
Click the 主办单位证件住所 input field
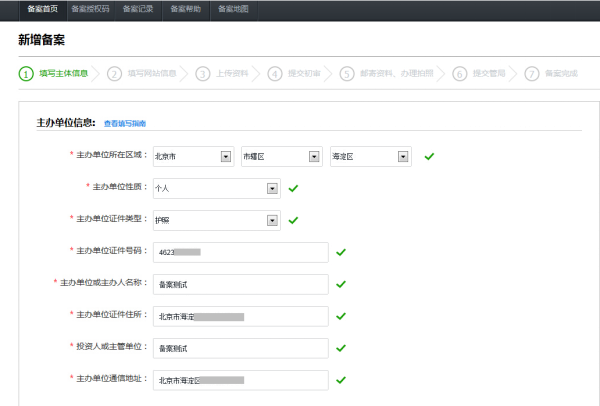(x=241, y=316)
